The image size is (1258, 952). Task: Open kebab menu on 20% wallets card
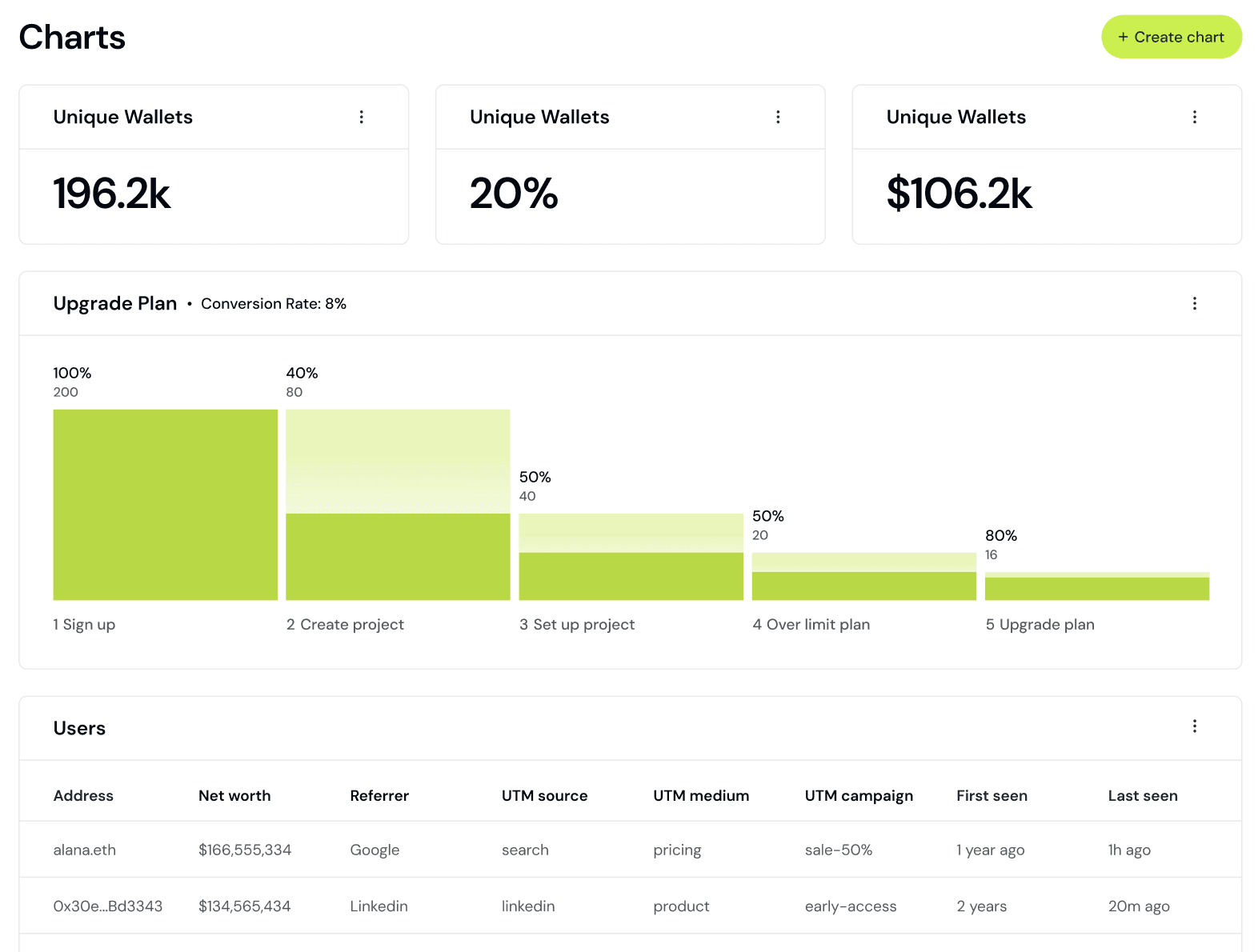point(778,117)
